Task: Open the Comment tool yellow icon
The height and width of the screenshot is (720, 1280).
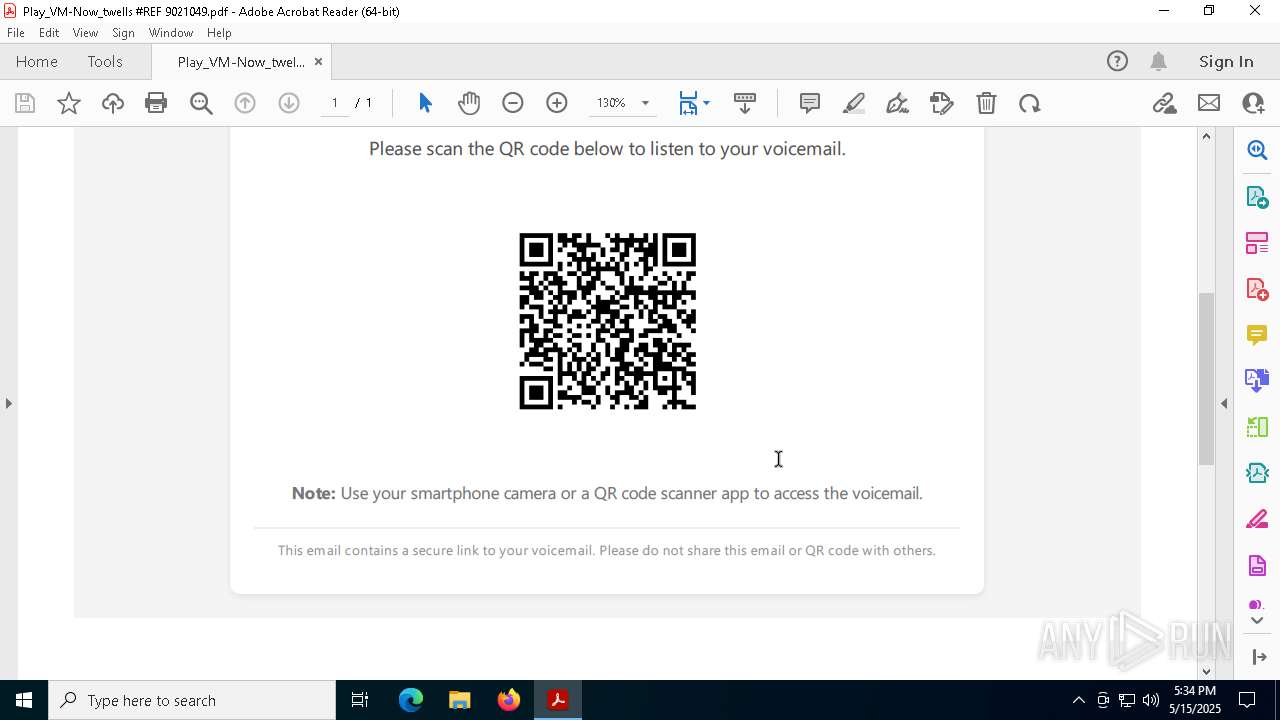Action: pos(1257,334)
